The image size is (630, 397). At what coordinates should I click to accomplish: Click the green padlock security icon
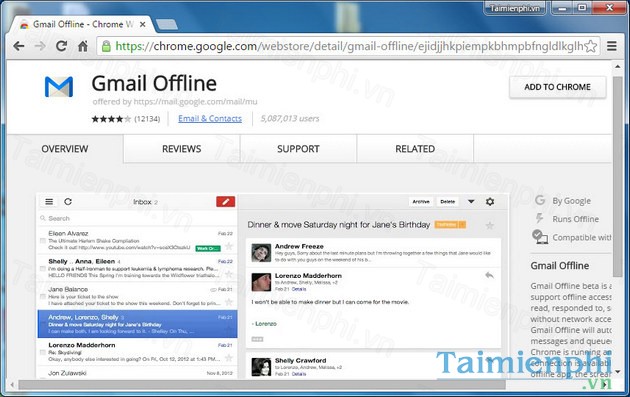[106, 46]
